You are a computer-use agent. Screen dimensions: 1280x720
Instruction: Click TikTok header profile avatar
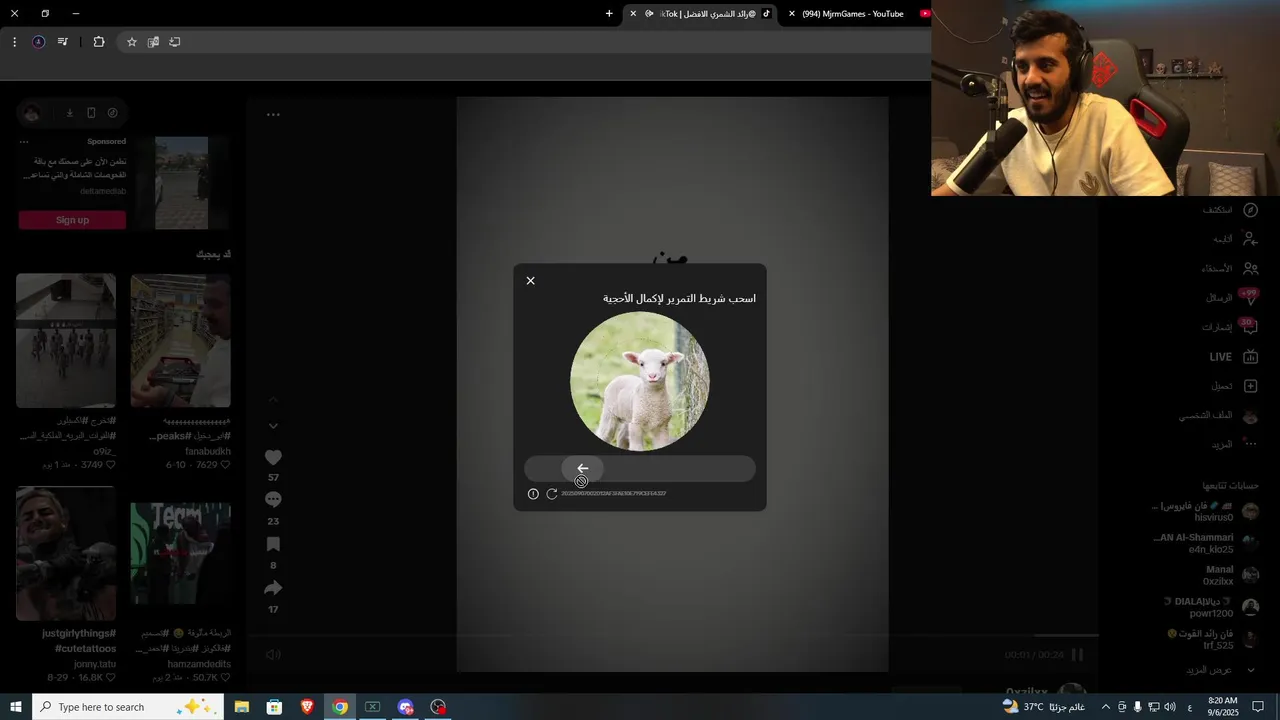click(32, 113)
